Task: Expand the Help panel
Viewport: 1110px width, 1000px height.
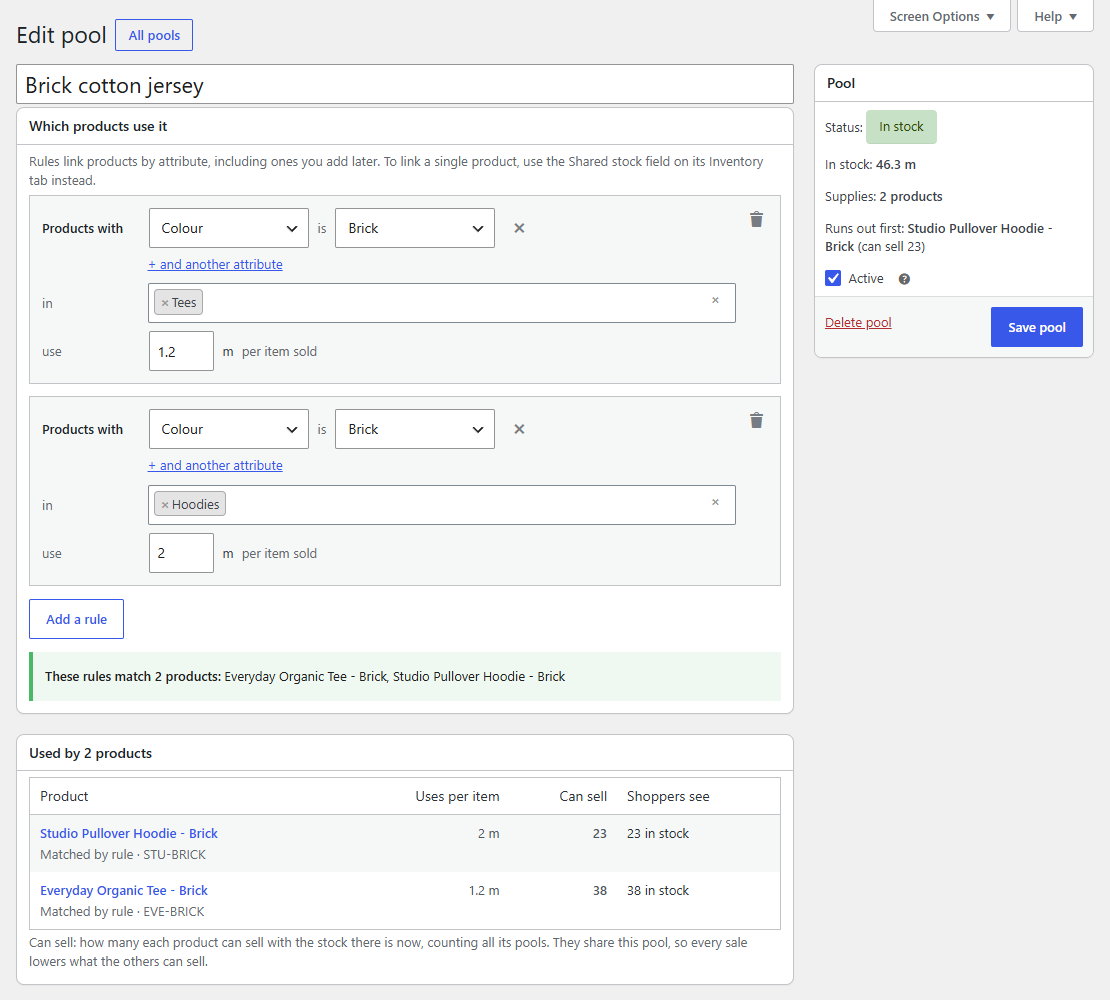Action: pos(1055,16)
